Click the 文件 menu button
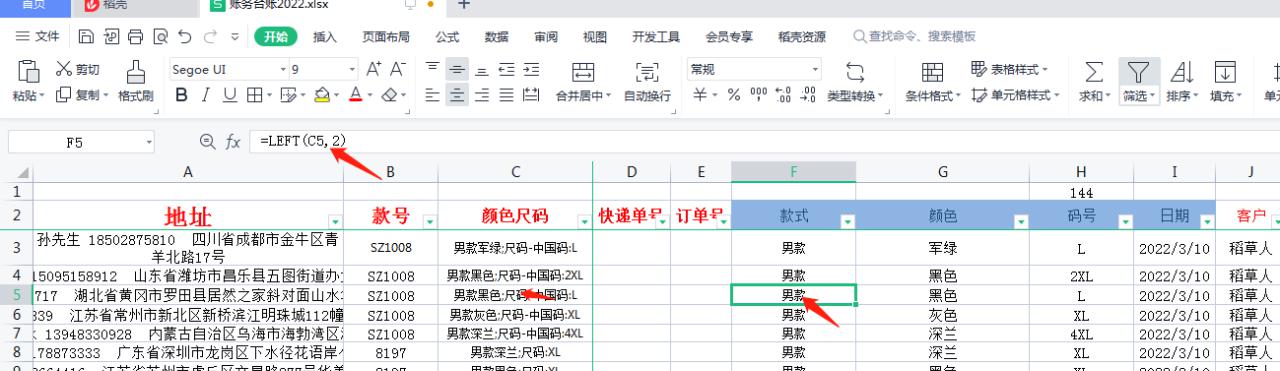 pyautogui.click(x=38, y=37)
